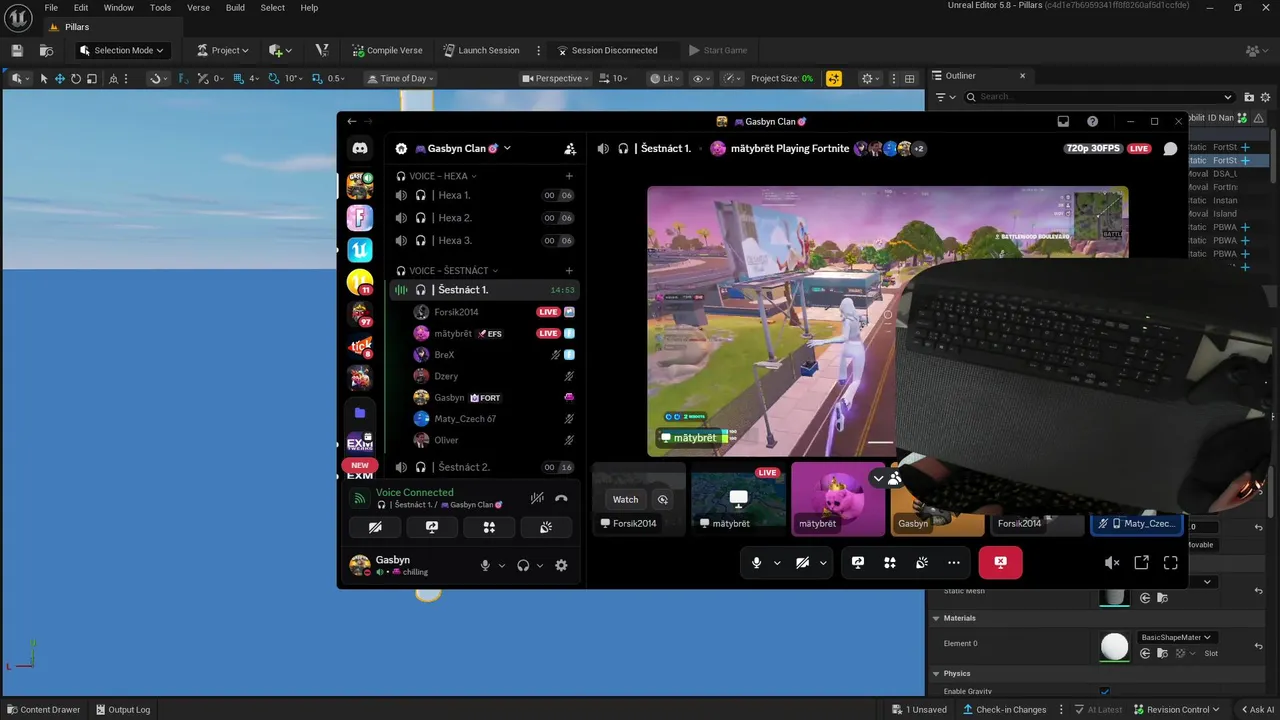Image resolution: width=1280 pixels, height=720 pixels.
Task: Open Launch Session options menu
Action: coord(538,50)
